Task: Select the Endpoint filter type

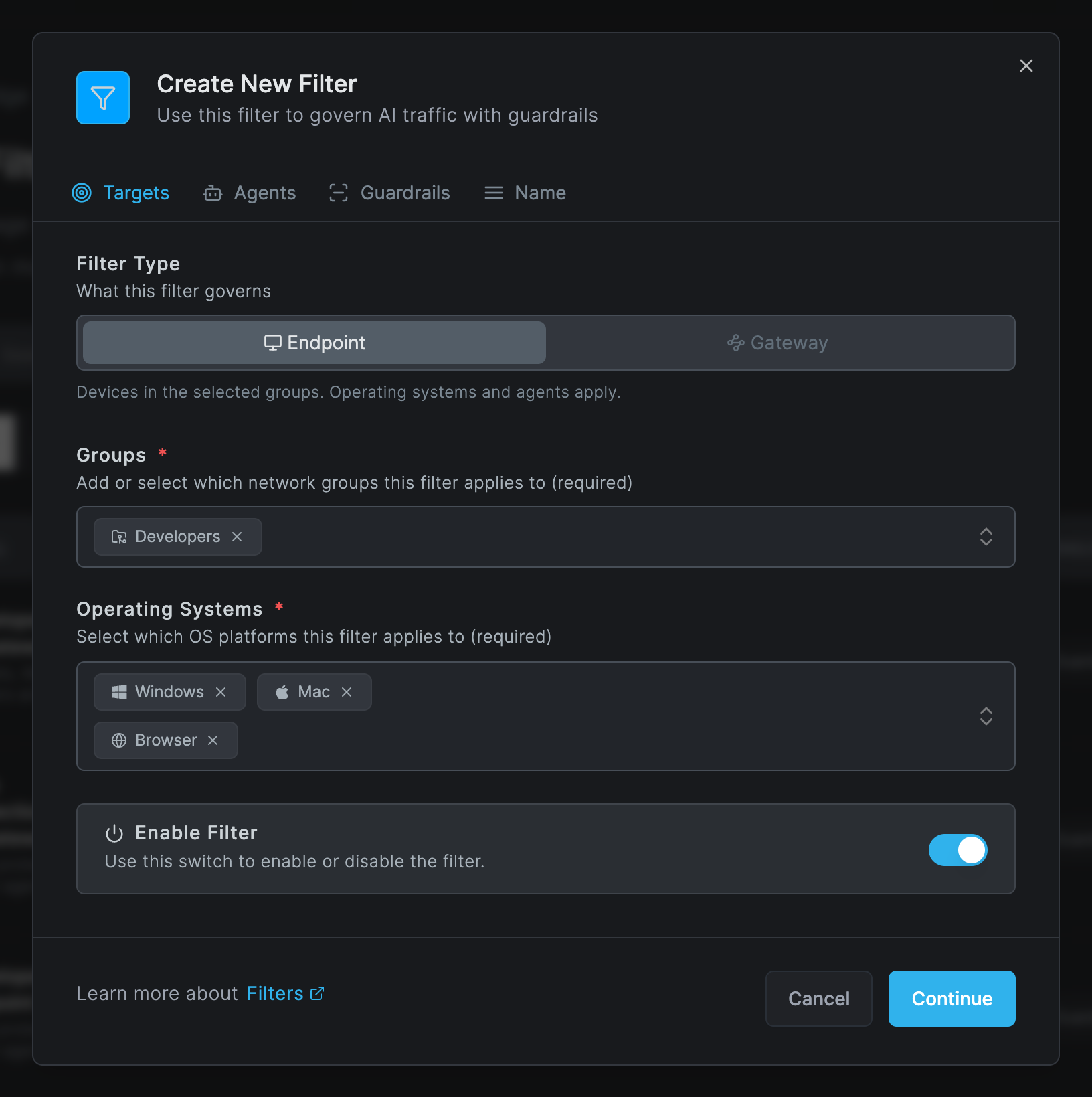Action: [x=314, y=343]
